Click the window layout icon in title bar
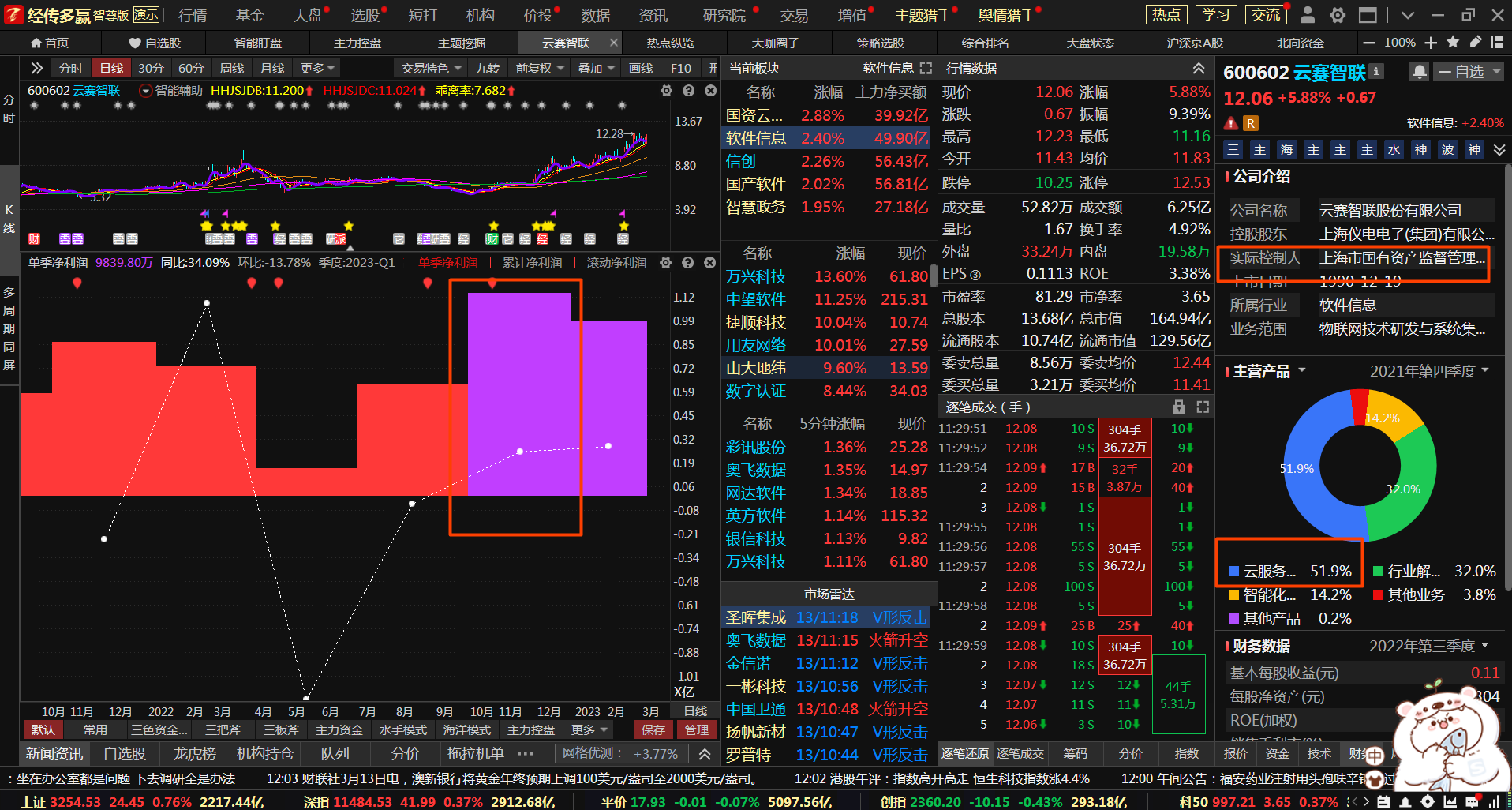The height and width of the screenshot is (810, 1512). pos(1368,15)
